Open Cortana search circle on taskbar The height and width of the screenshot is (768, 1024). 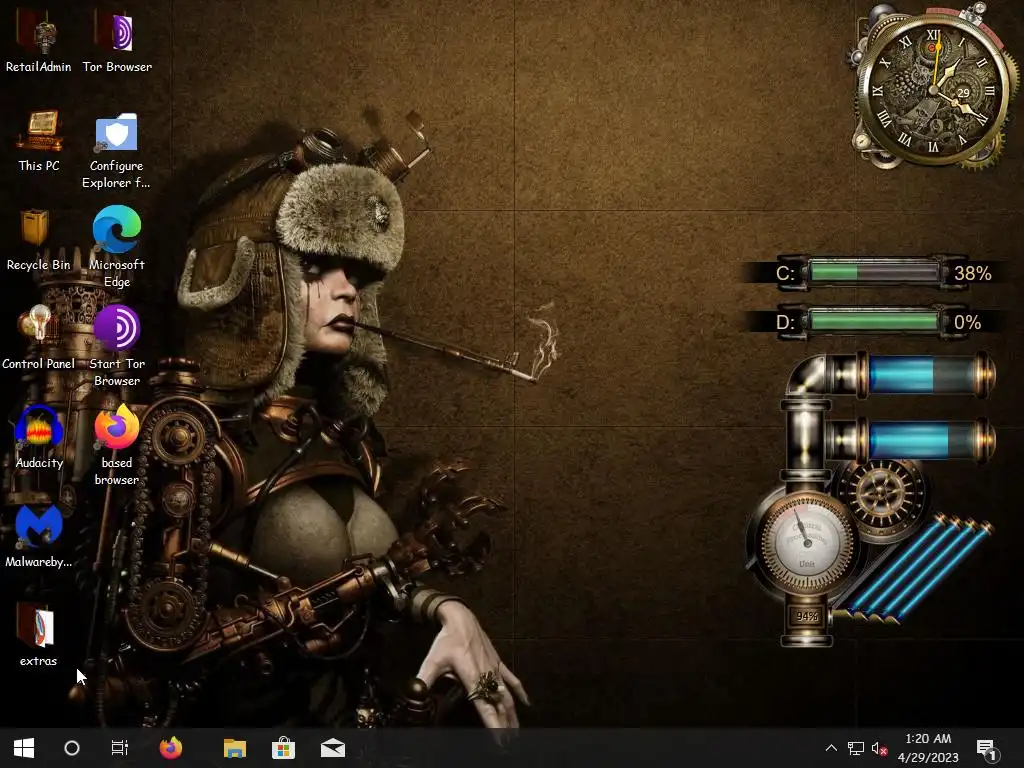click(x=72, y=748)
